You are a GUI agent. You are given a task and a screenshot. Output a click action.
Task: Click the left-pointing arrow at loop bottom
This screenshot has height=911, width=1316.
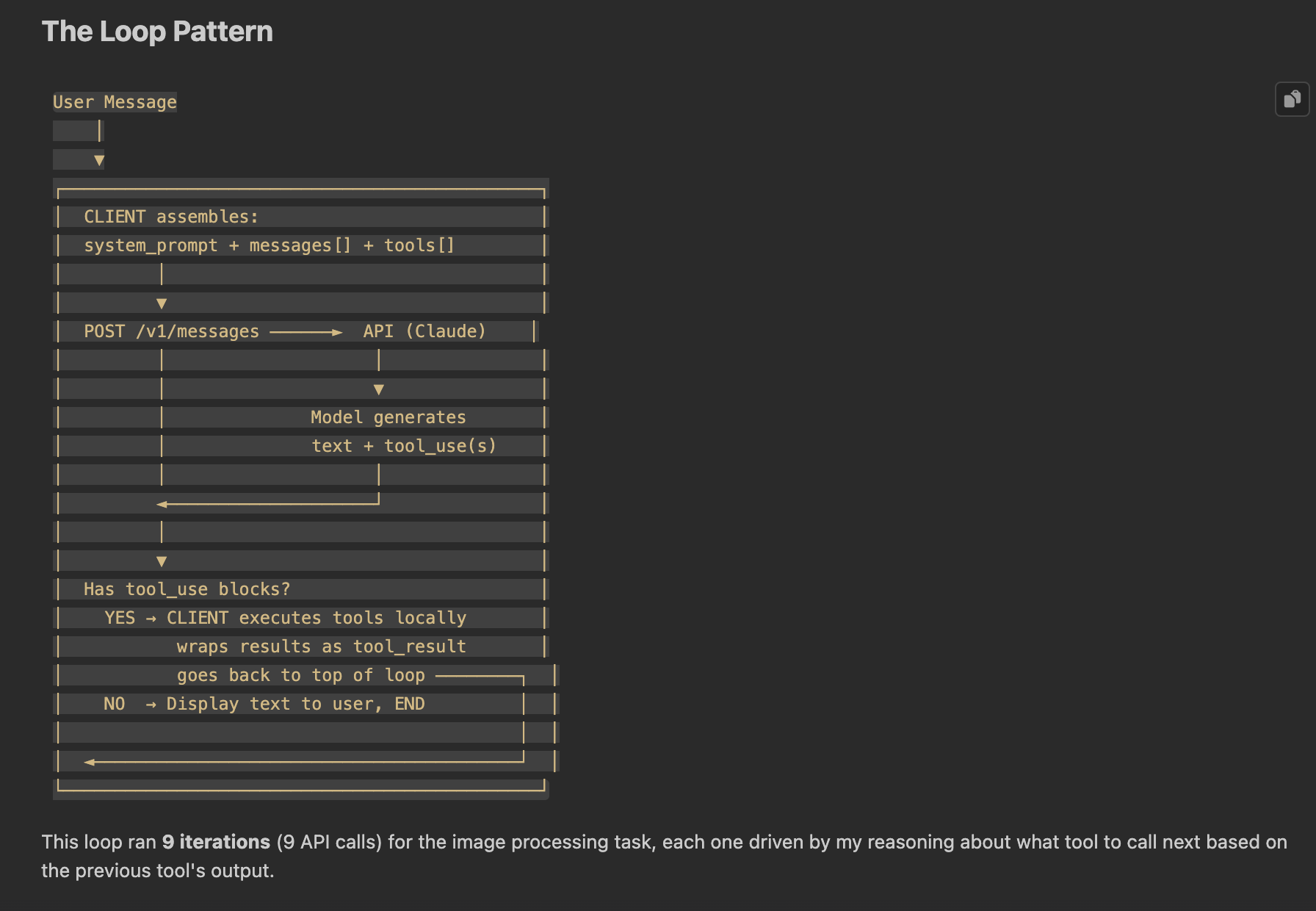pyautogui.click(x=90, y=763)
